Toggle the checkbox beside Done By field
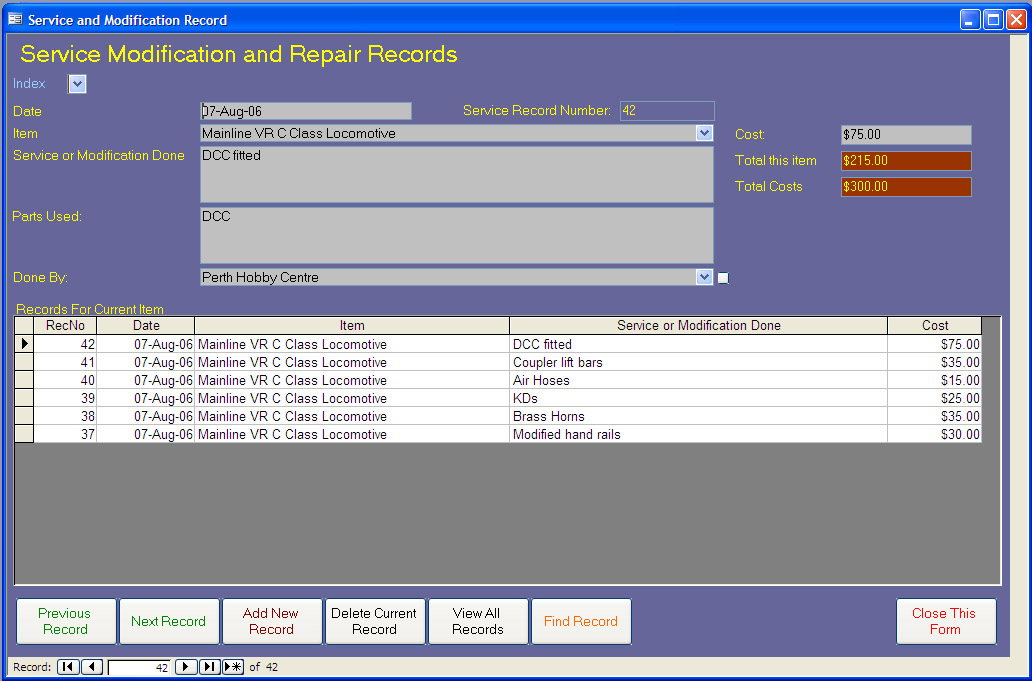The height and width of the screenshot is (681, 1032). (723, 278)
